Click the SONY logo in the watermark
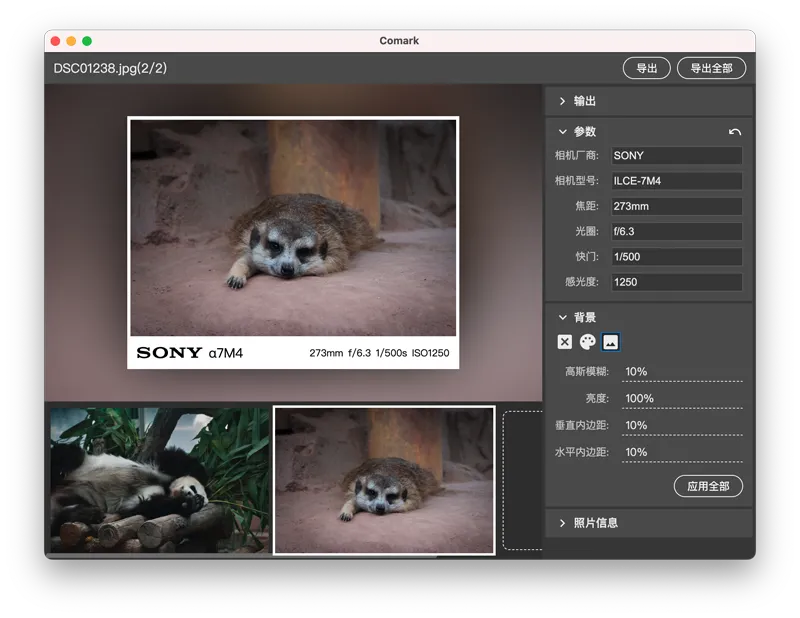 click(169, 353)
